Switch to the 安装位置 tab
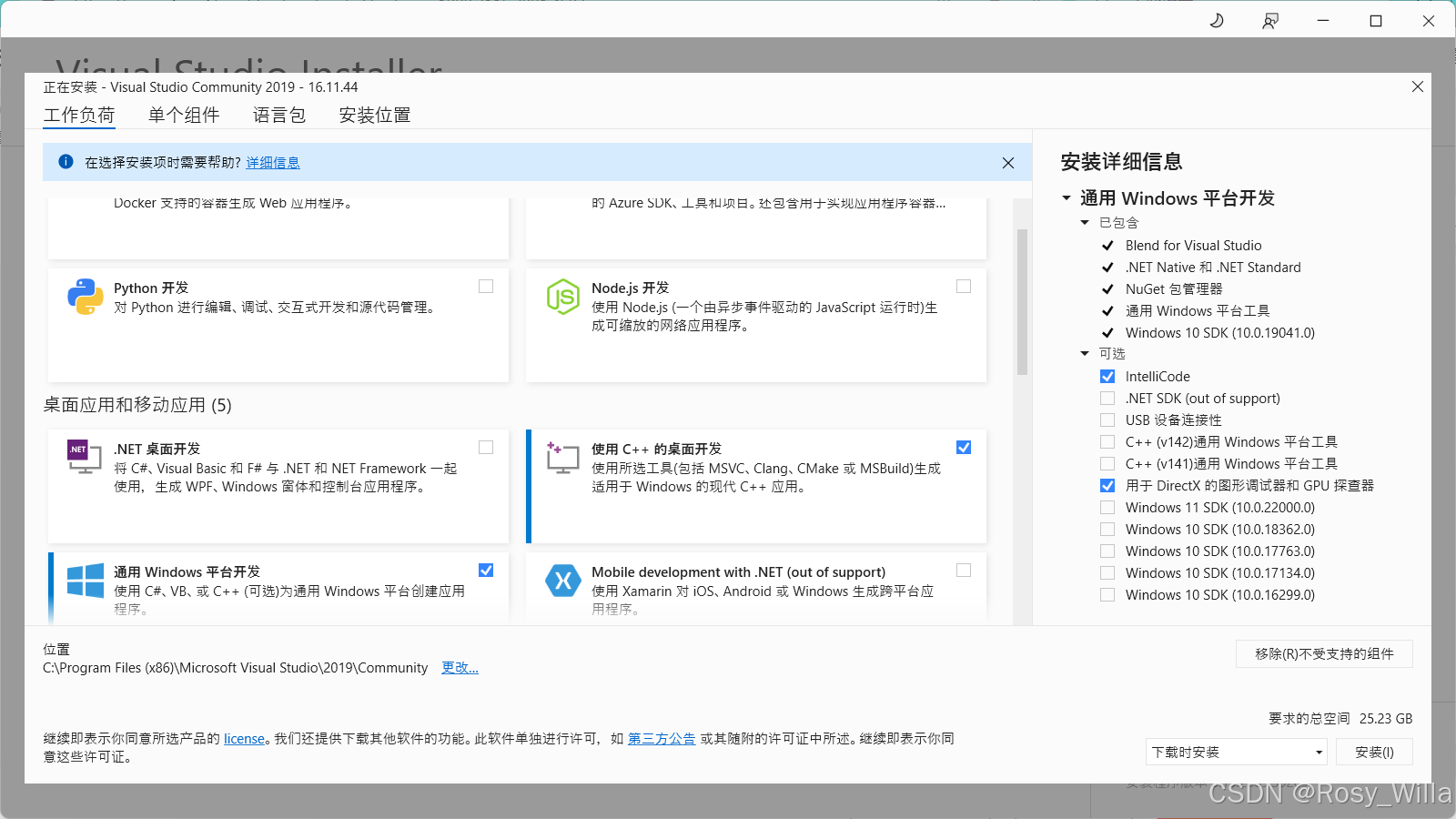 tap(375, 116)
